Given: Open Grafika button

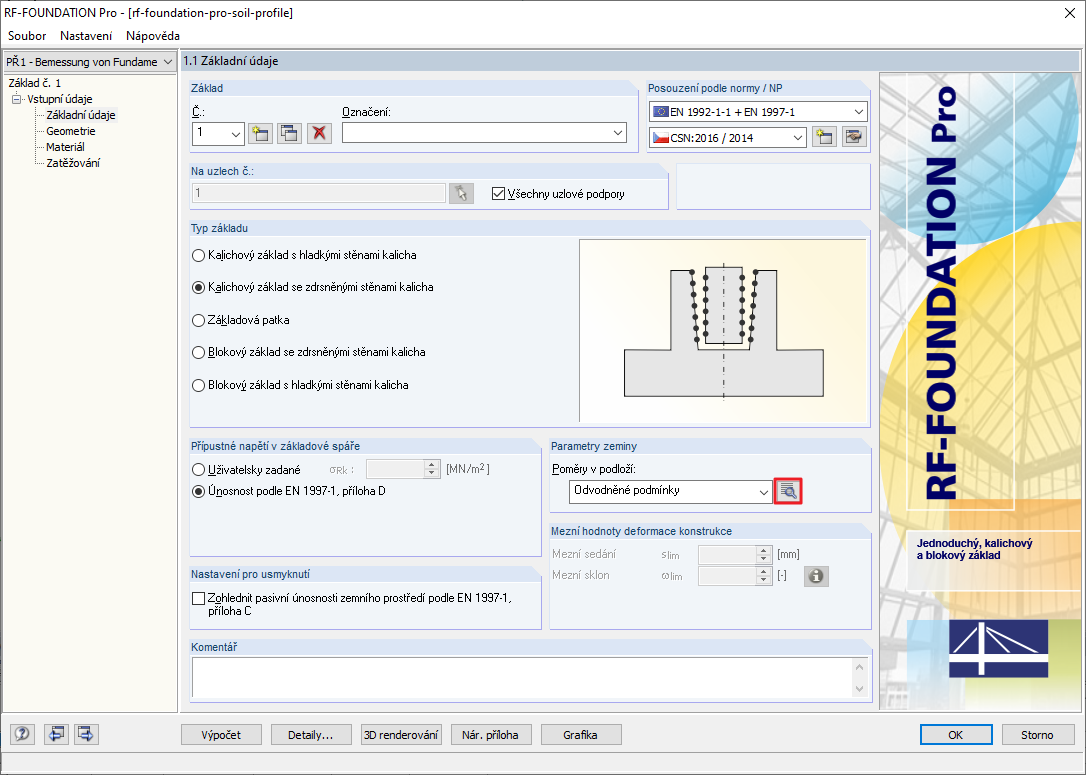Looking at the screenshot, I should coord(581,735).
